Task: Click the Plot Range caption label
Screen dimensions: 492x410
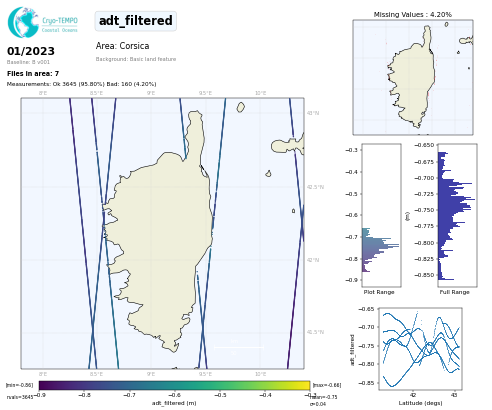Action: (379, 292)
